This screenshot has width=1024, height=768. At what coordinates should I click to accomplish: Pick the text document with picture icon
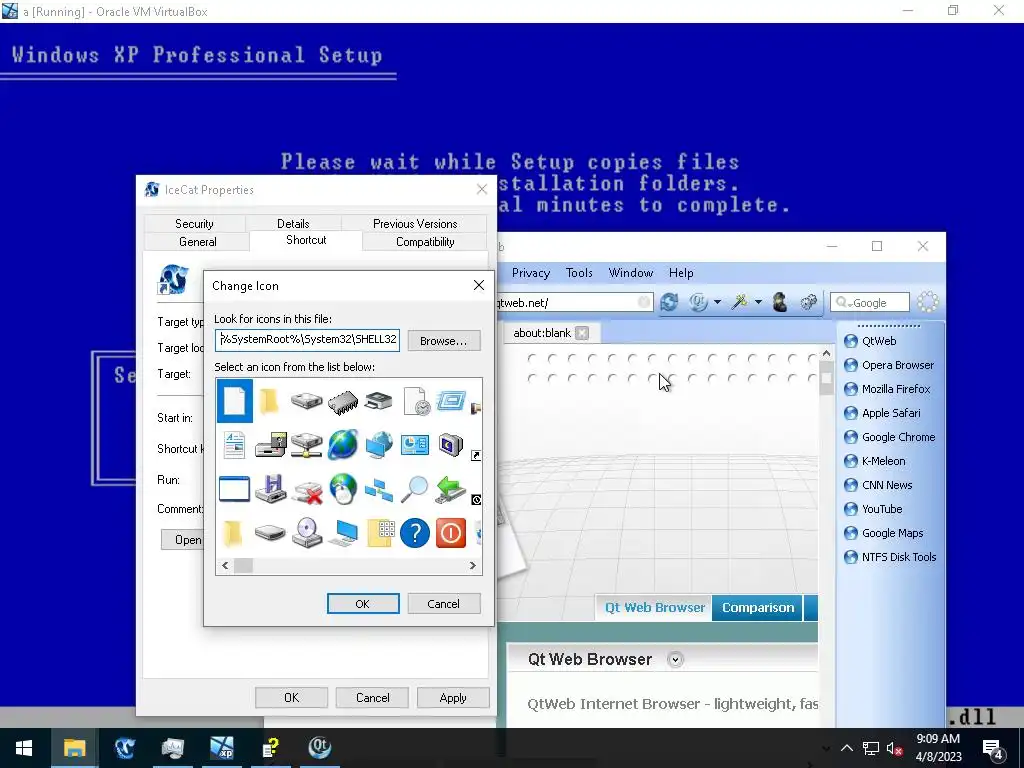(234, 445)
